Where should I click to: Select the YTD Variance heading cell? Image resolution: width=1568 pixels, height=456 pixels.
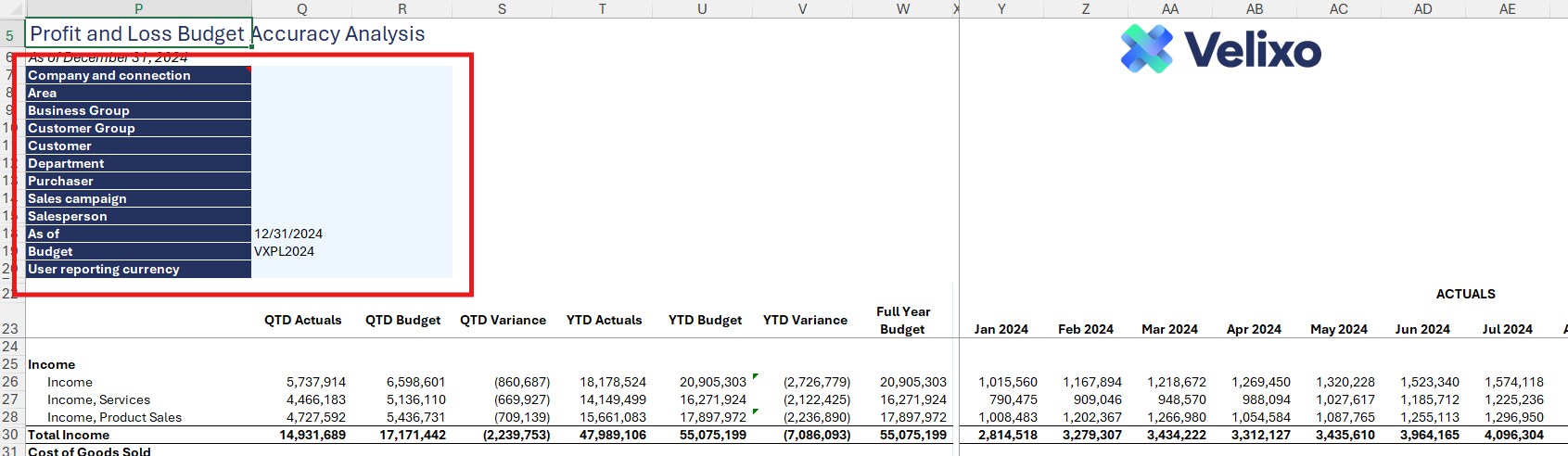tap(804, 320)
